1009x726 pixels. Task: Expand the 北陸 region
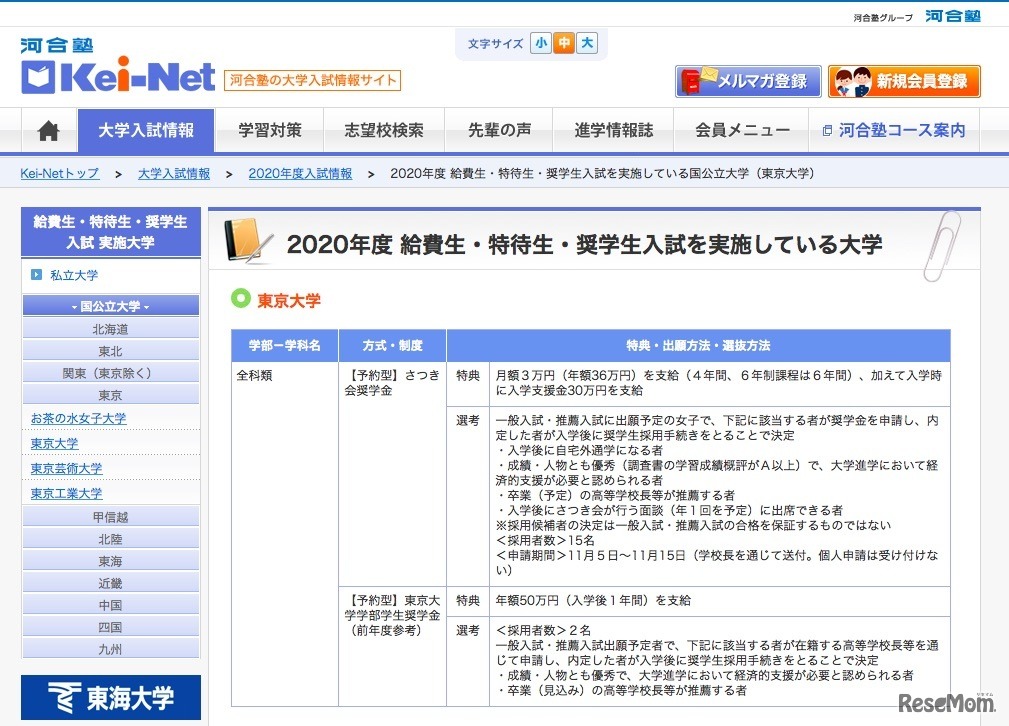pos(111,539)
